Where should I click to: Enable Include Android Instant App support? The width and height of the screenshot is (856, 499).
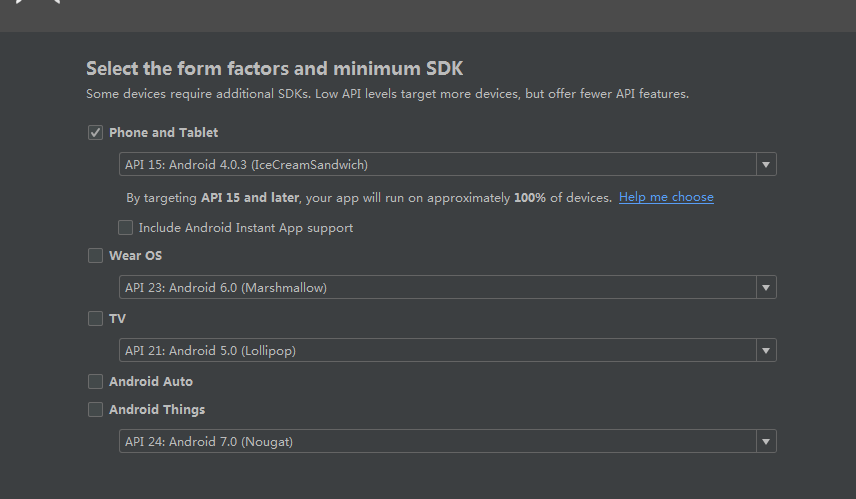(125, 228)
